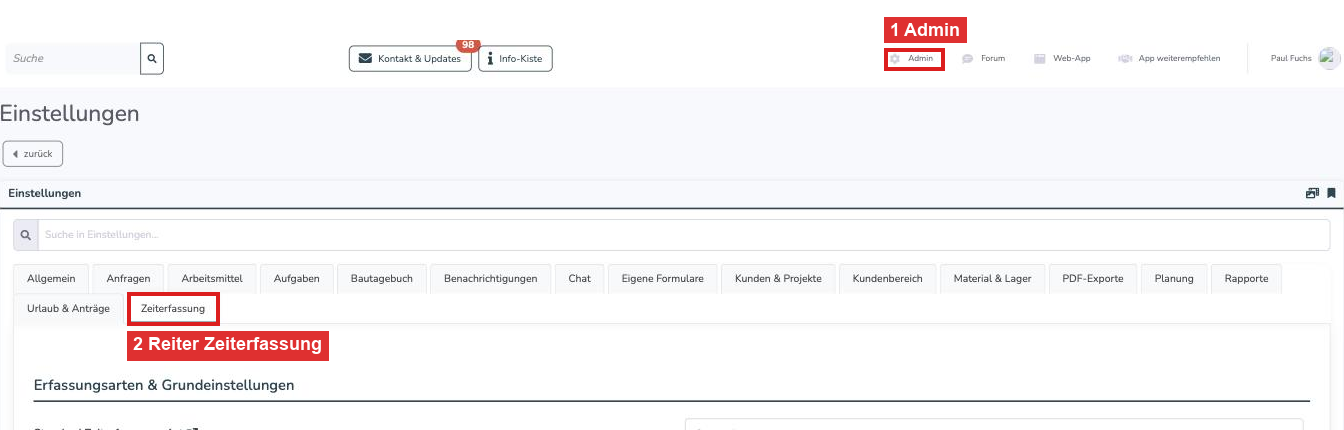
Task: Switch to the Allgemein tab
Action: 52,279
